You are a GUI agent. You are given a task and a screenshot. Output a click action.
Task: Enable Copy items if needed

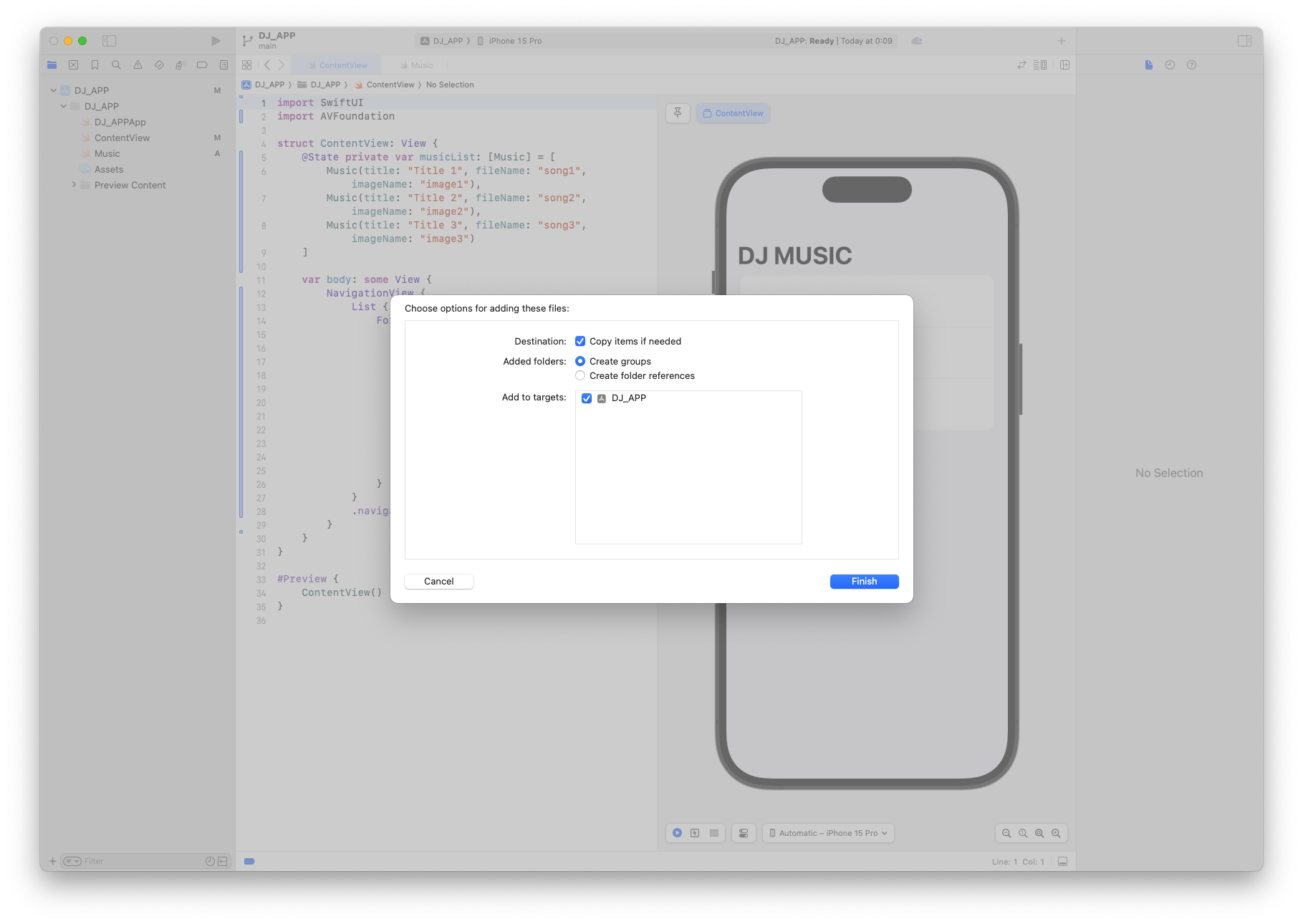pos(580,341)
